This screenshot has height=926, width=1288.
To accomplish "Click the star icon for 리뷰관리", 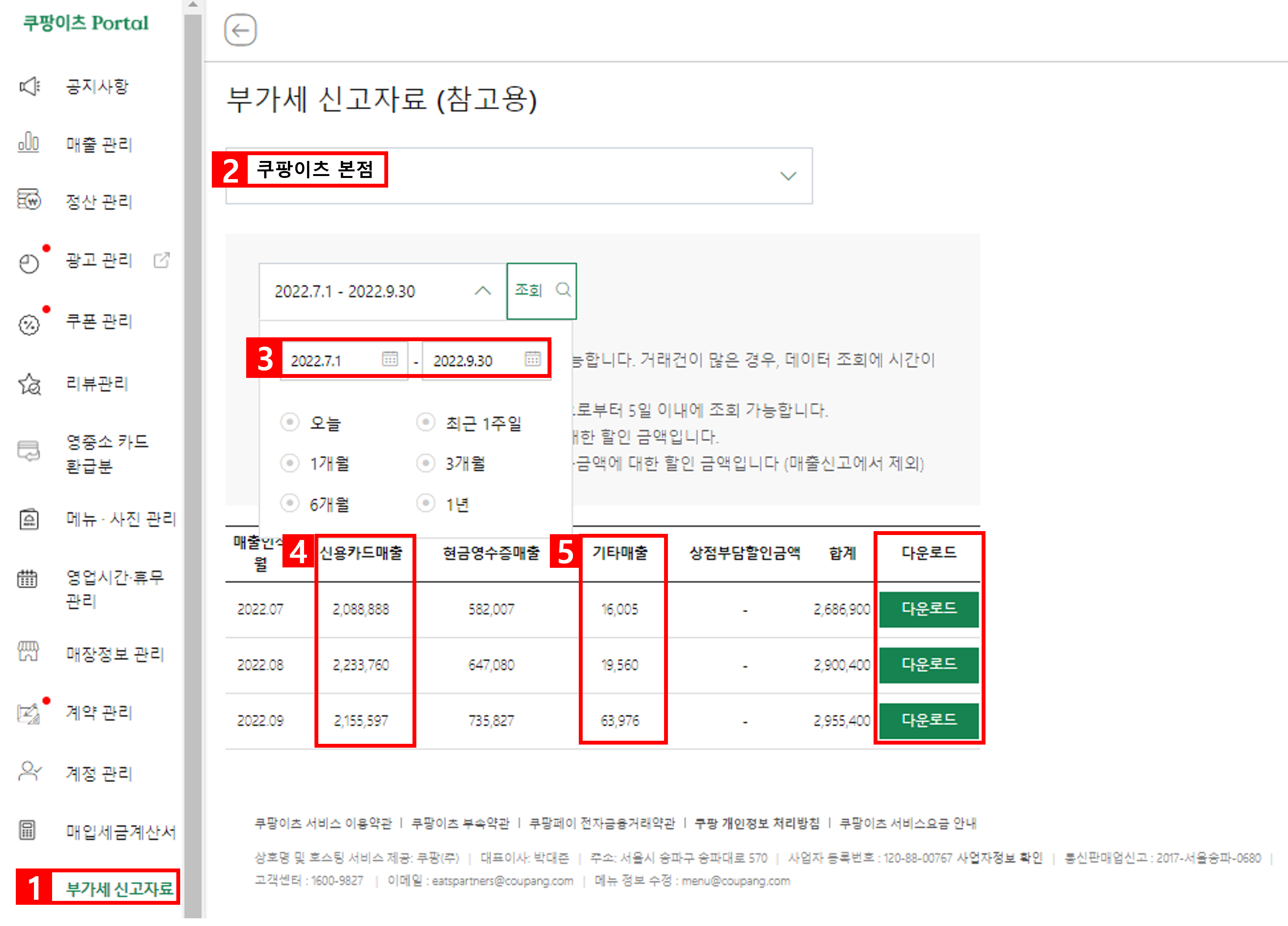I will [x=30, y=384].
